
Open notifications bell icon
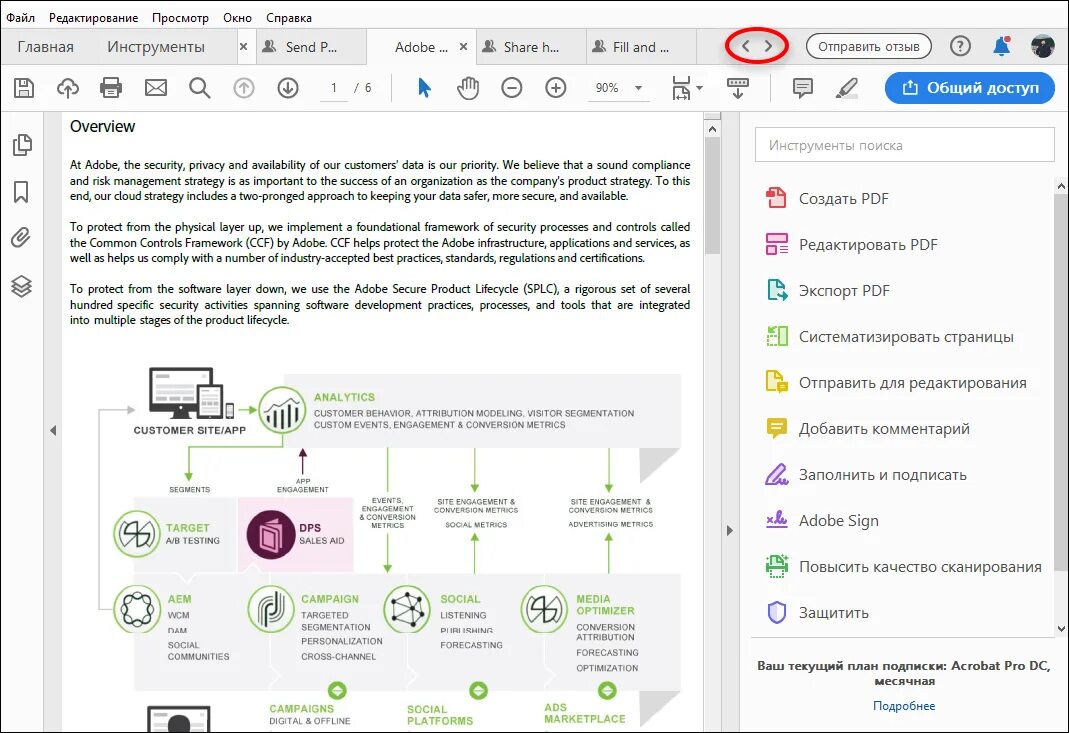pos(1001,46)
